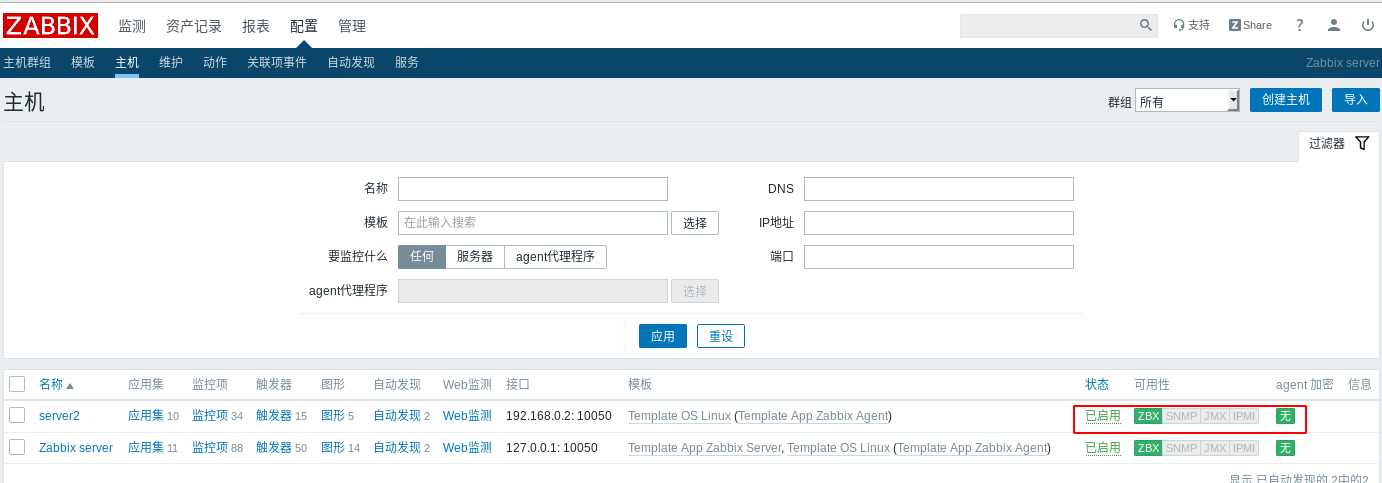Open the Zabbix server host link
This screenshot has height=483, width=1382.
(x=76, y=448)
